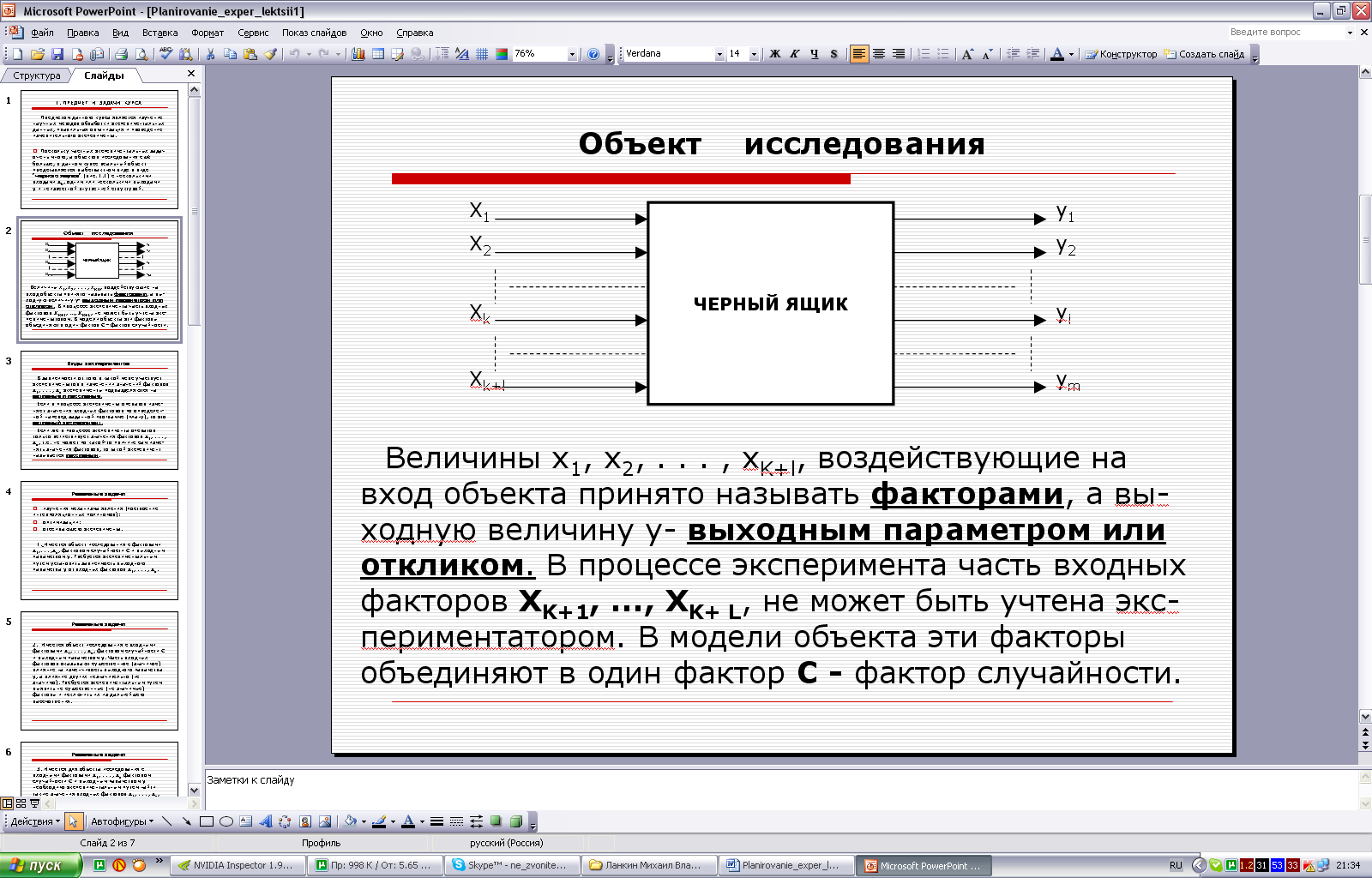
Task: Insert a table with table icon
Action: coord(378,54)
